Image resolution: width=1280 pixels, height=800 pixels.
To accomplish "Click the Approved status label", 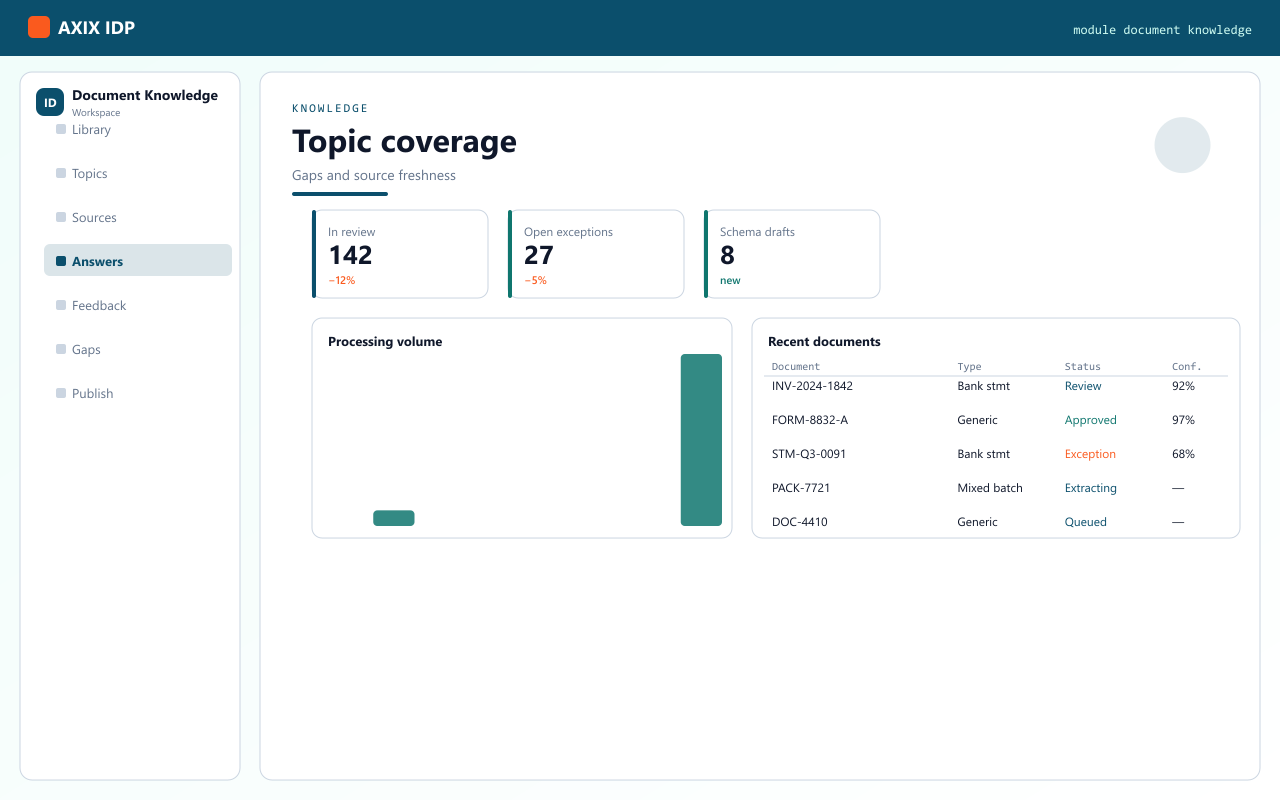I will click(1091, 420).
